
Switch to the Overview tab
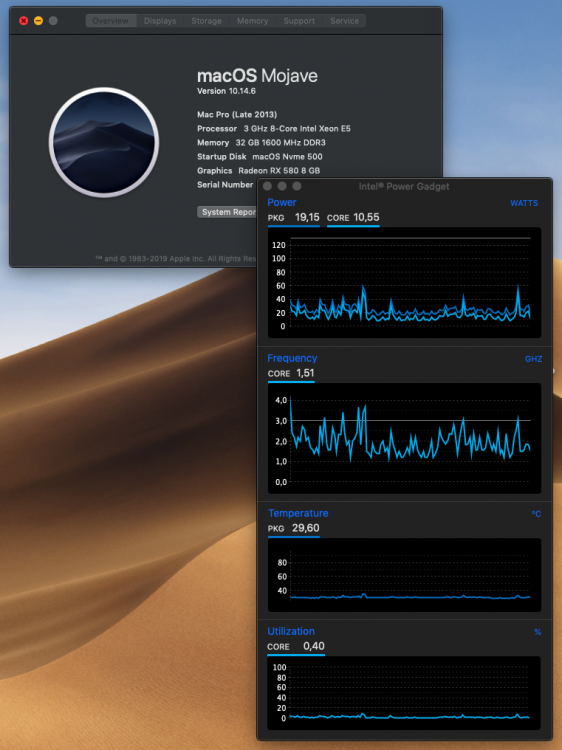pos(110,21)
